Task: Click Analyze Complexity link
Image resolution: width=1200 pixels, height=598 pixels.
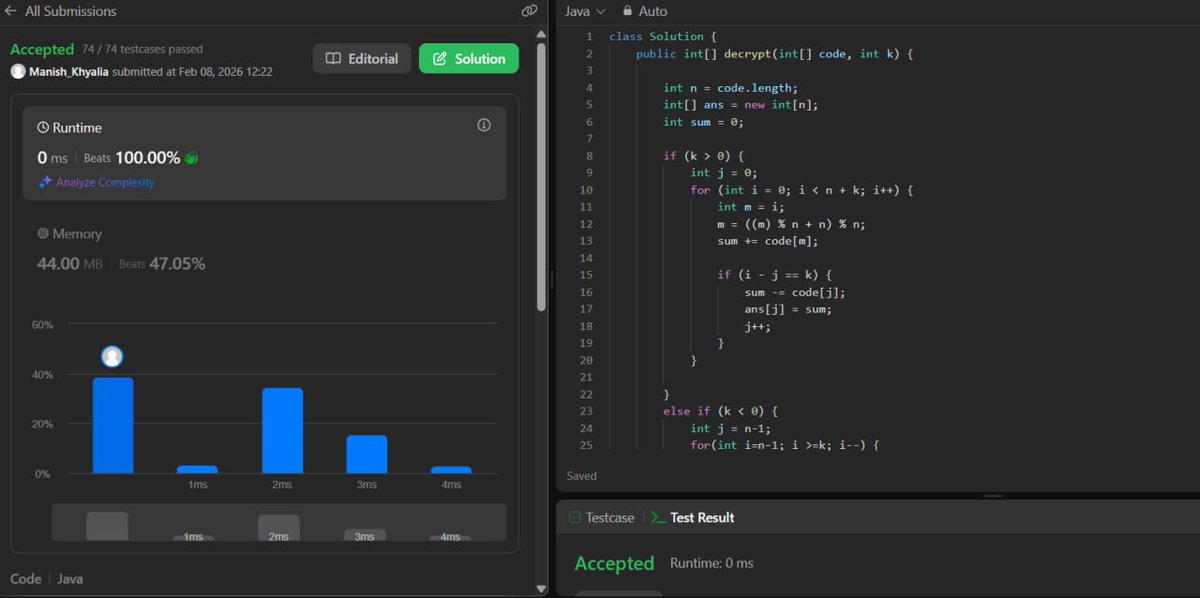Action: pyautogui.click(x=105, y=182)
